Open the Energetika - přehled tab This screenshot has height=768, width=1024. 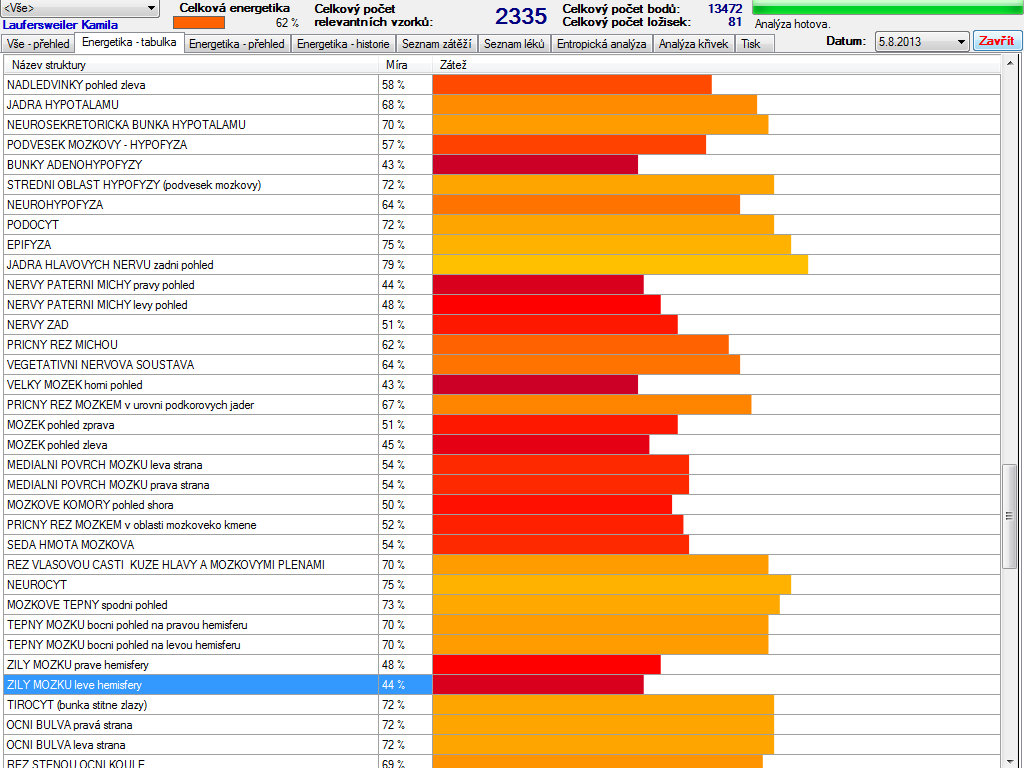click(237, 44)
